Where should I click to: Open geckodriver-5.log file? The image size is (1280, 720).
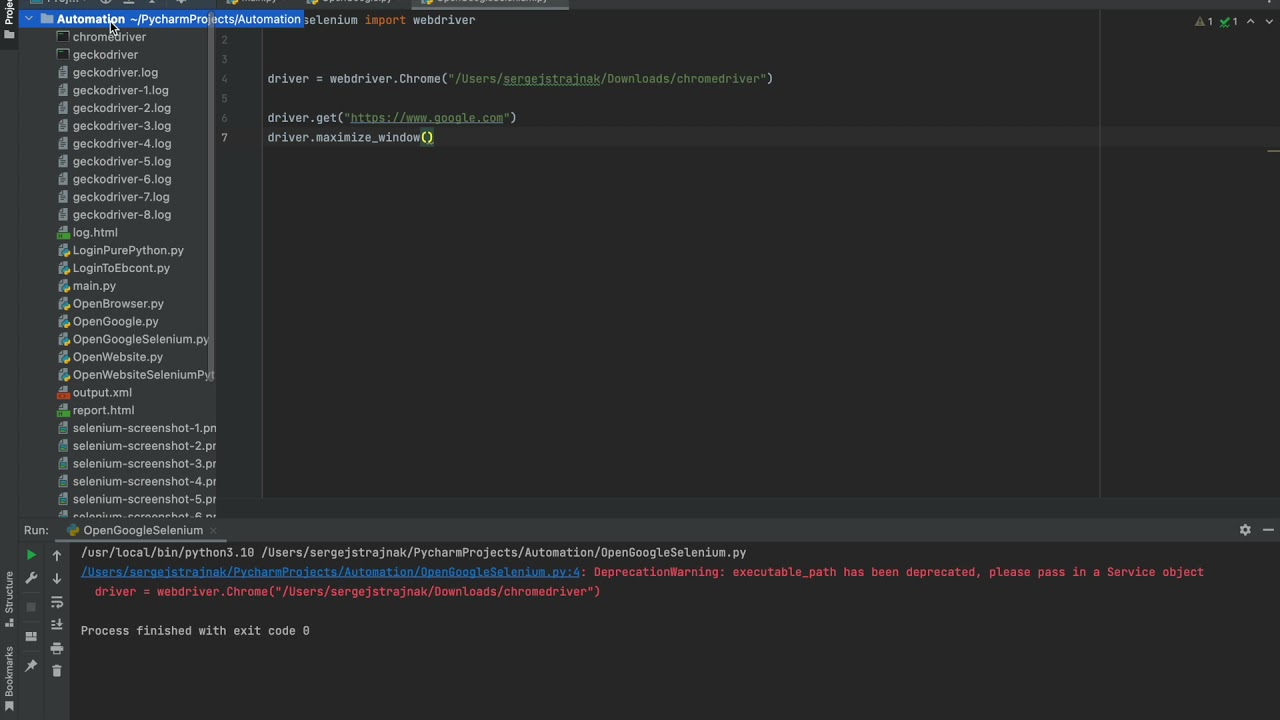click(121, 161)
